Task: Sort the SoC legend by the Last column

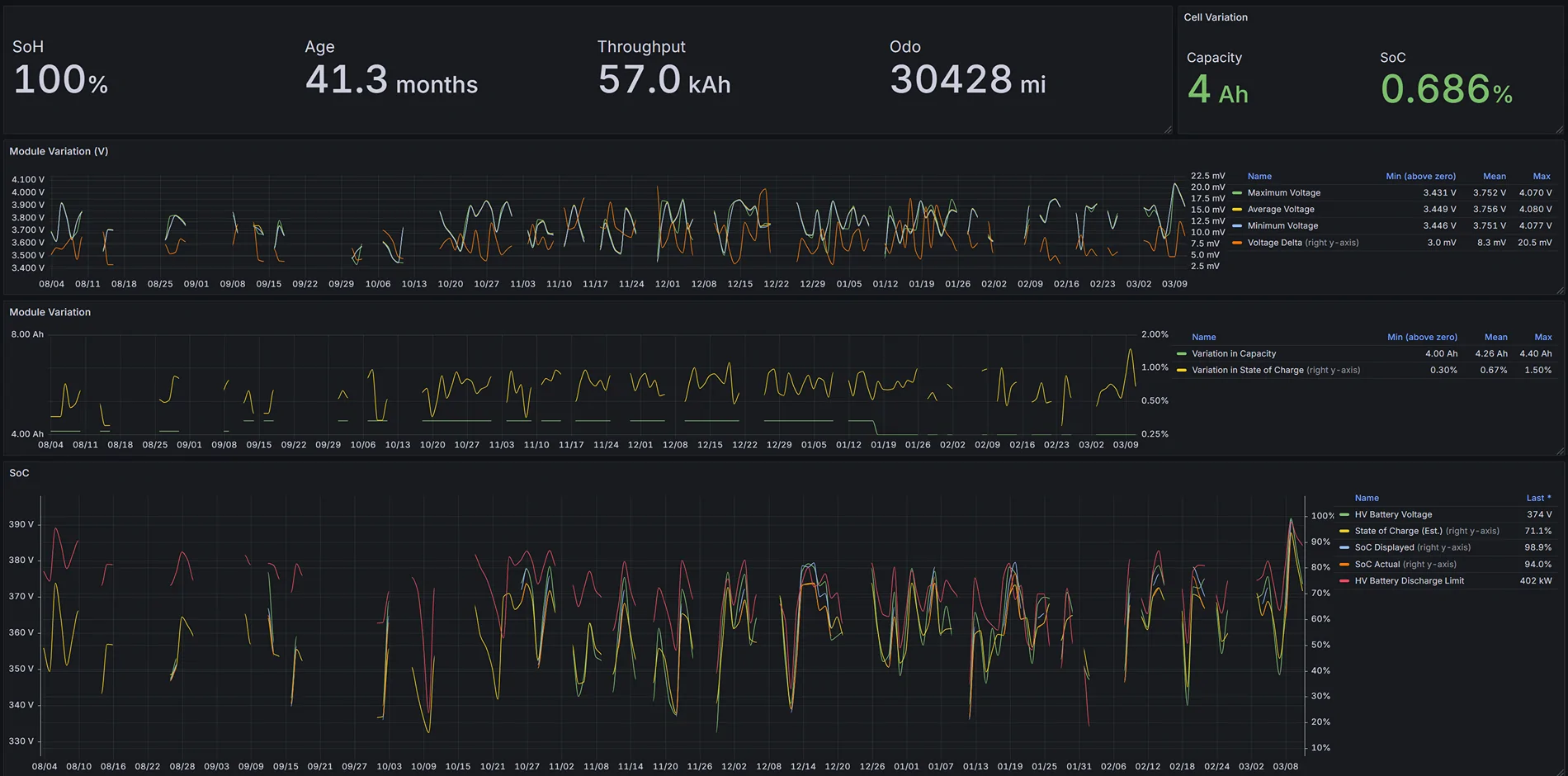Action: pyautogui.click(x=1537, y=499)
